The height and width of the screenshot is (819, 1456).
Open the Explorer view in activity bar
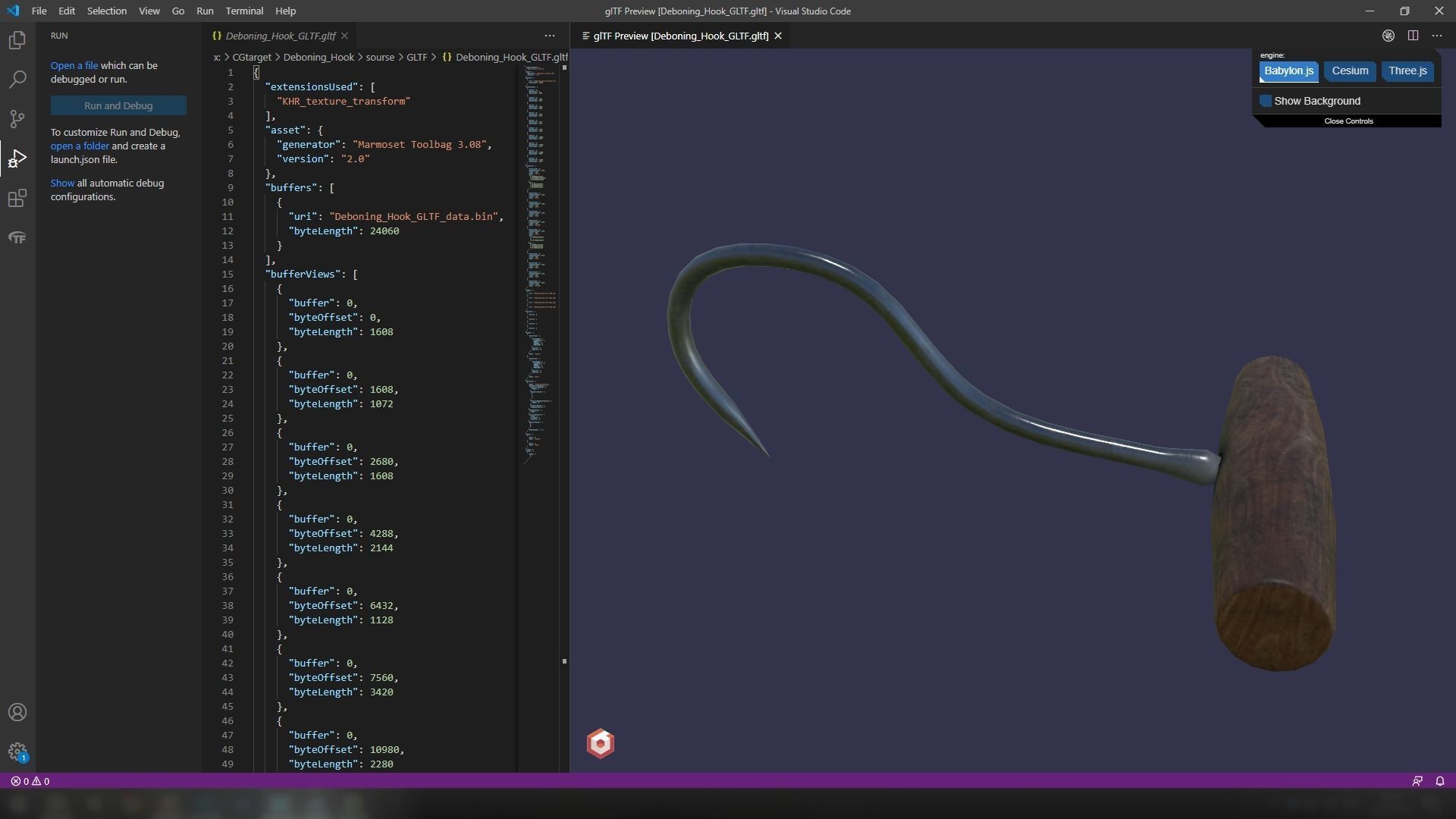point(17,40)
